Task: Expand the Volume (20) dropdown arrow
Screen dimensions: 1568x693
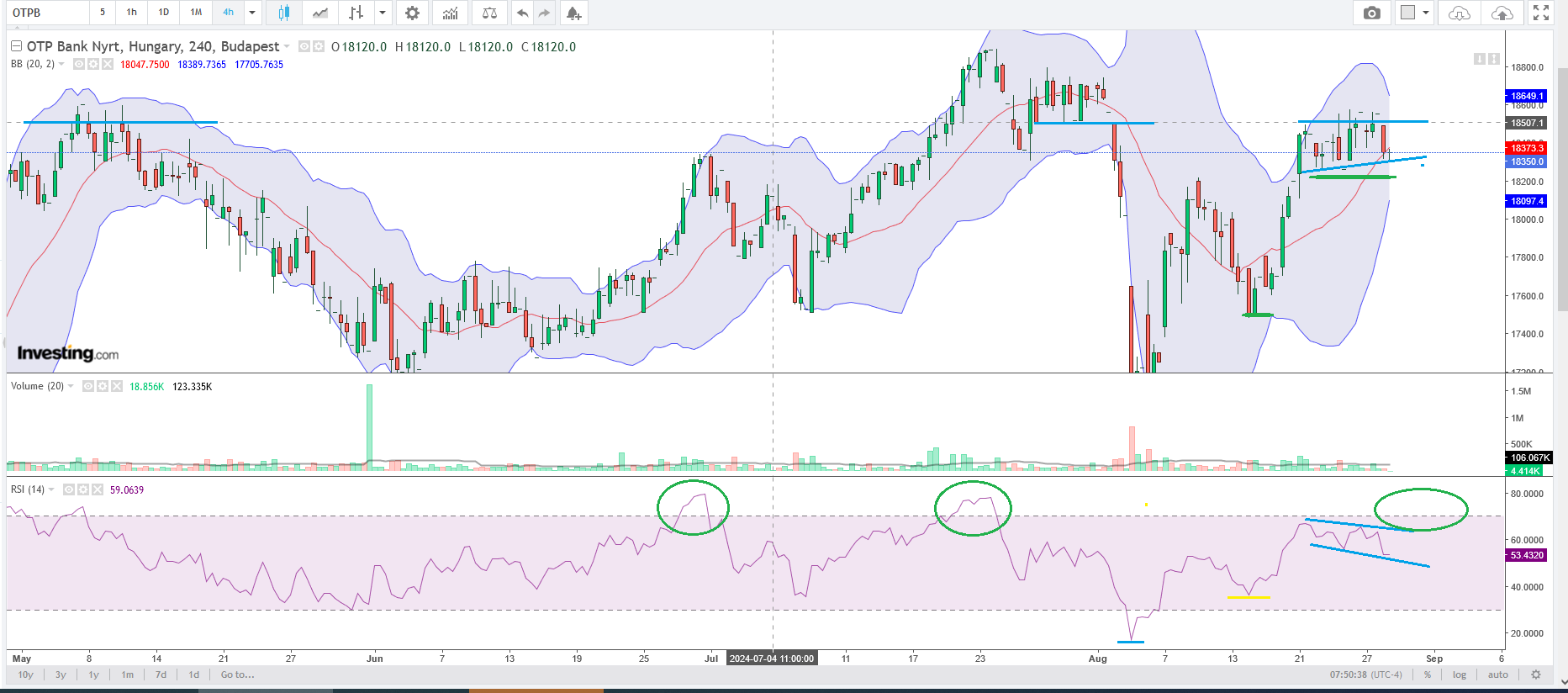Action: [71, 386]
